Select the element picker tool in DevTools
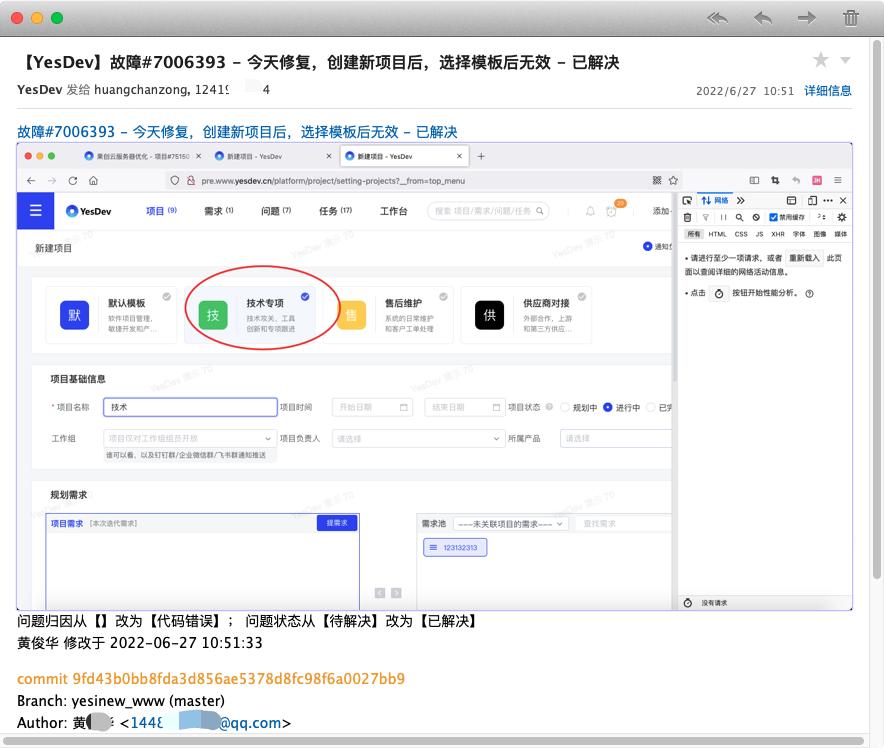 [689, 200]
